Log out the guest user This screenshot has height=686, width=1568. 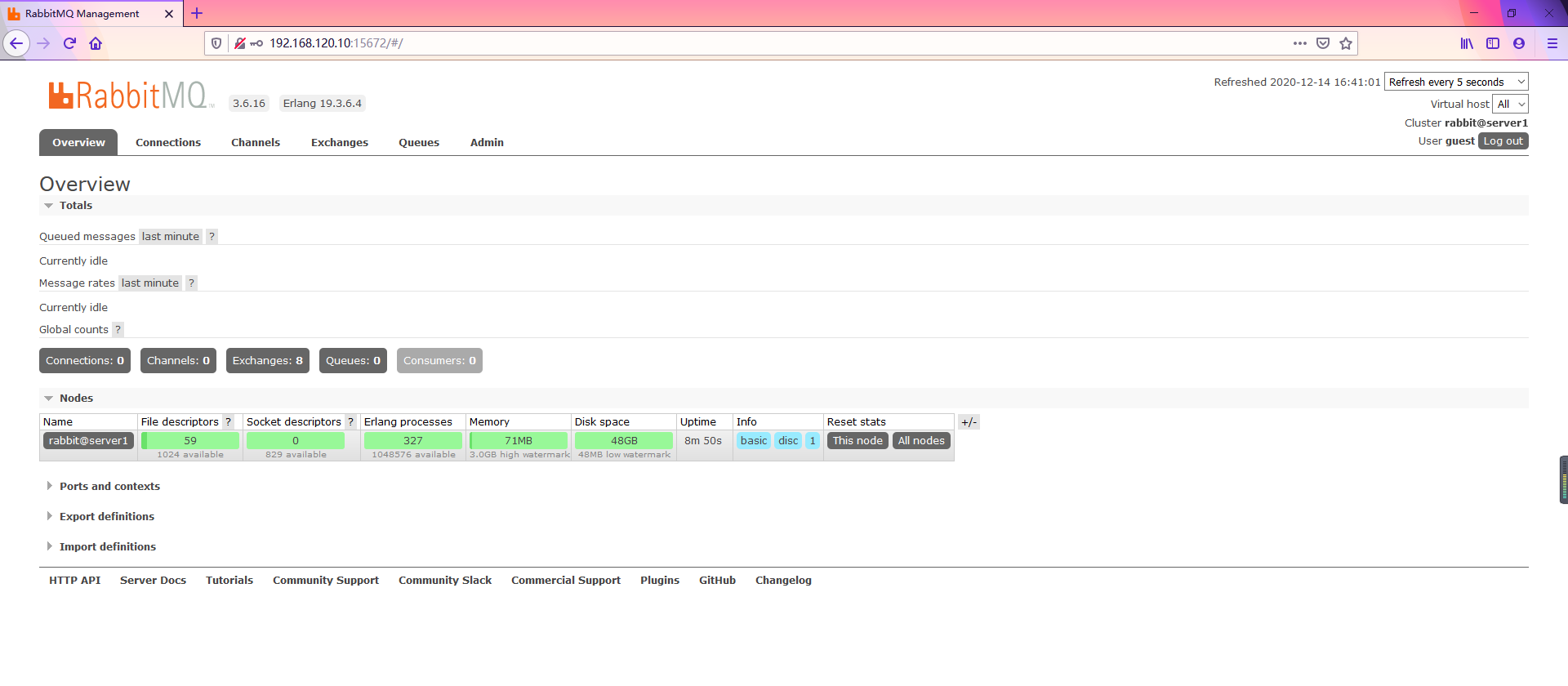[x=1503, y=141]
